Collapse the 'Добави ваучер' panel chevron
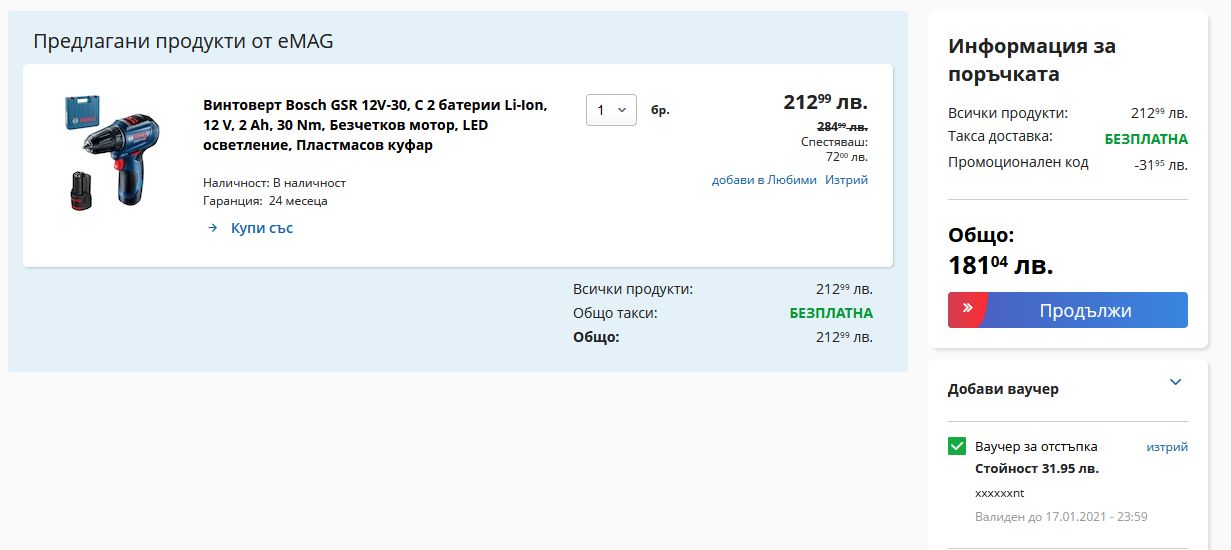Image resolution: width=1231 pixels, height=550 pixels. tap(1176, 382)
